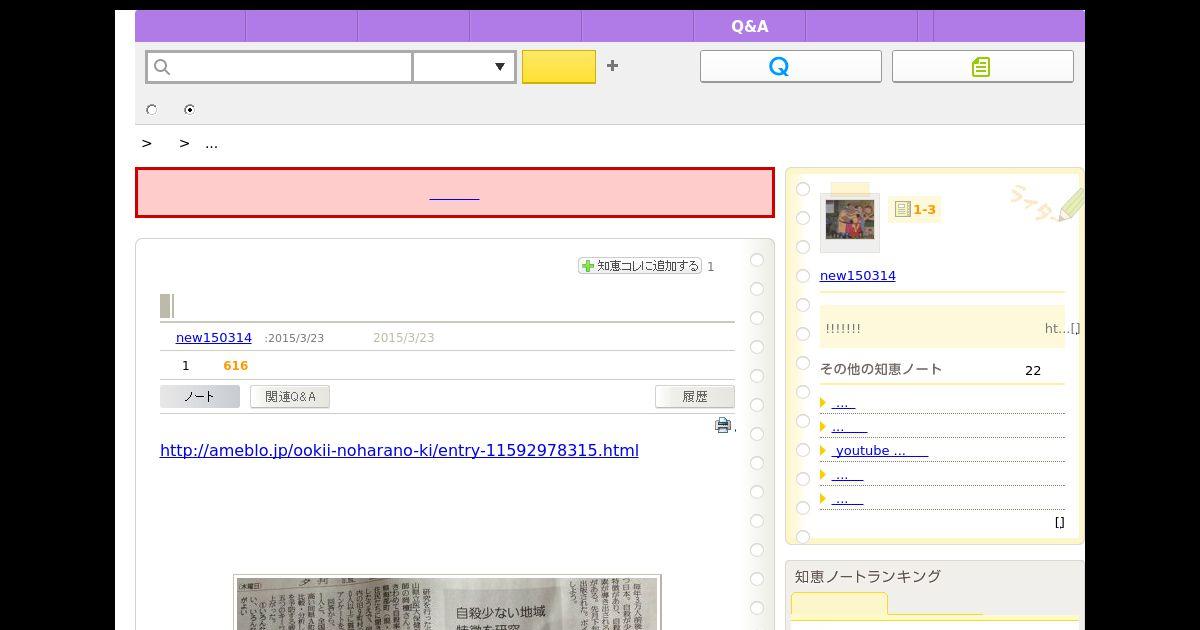Screen dimensions: 1200x630
Task: Click the その他の知恵ノート heading
Action: coord(881,369)
